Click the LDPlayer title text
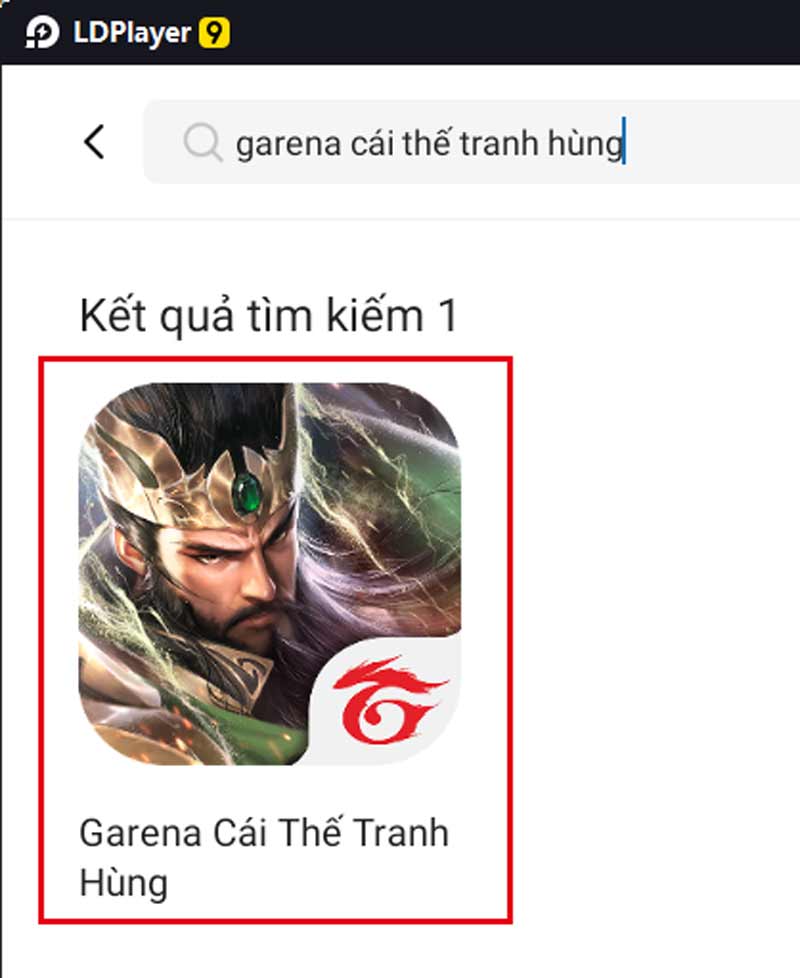Image resolution: width=800 pixels, height=978 pixels. coord(132,32)
